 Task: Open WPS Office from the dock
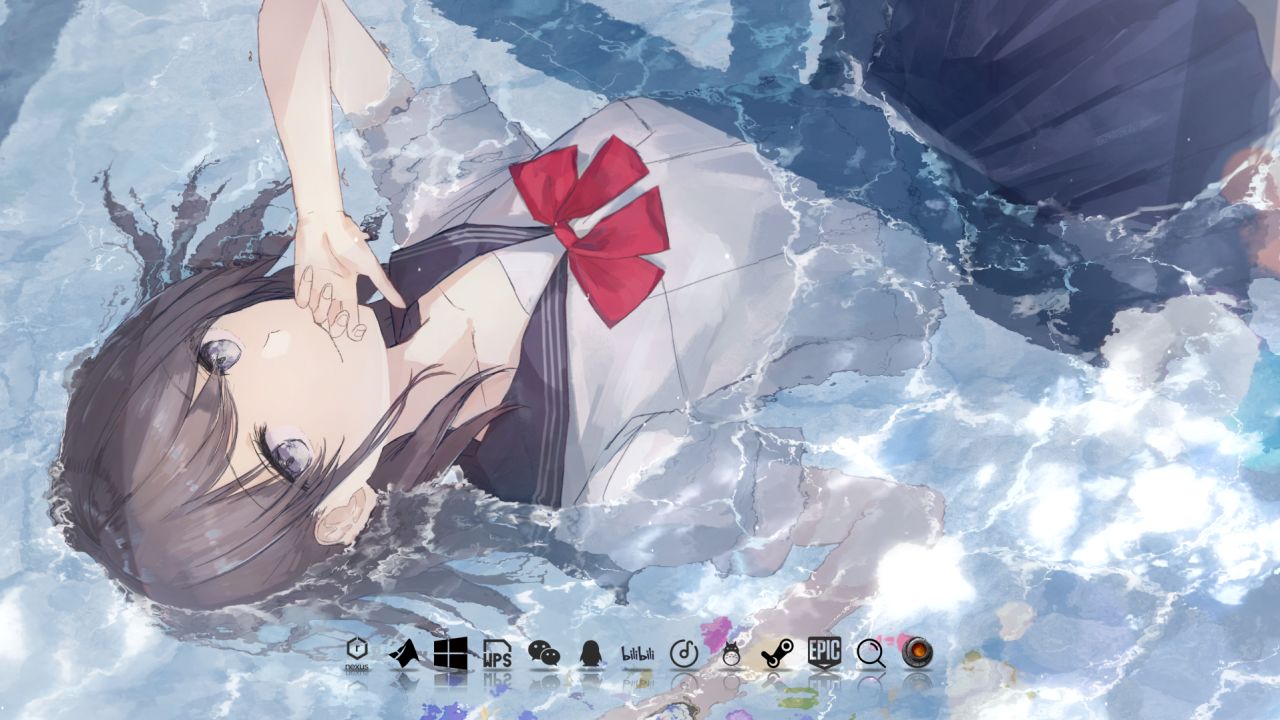coord(497,653)
